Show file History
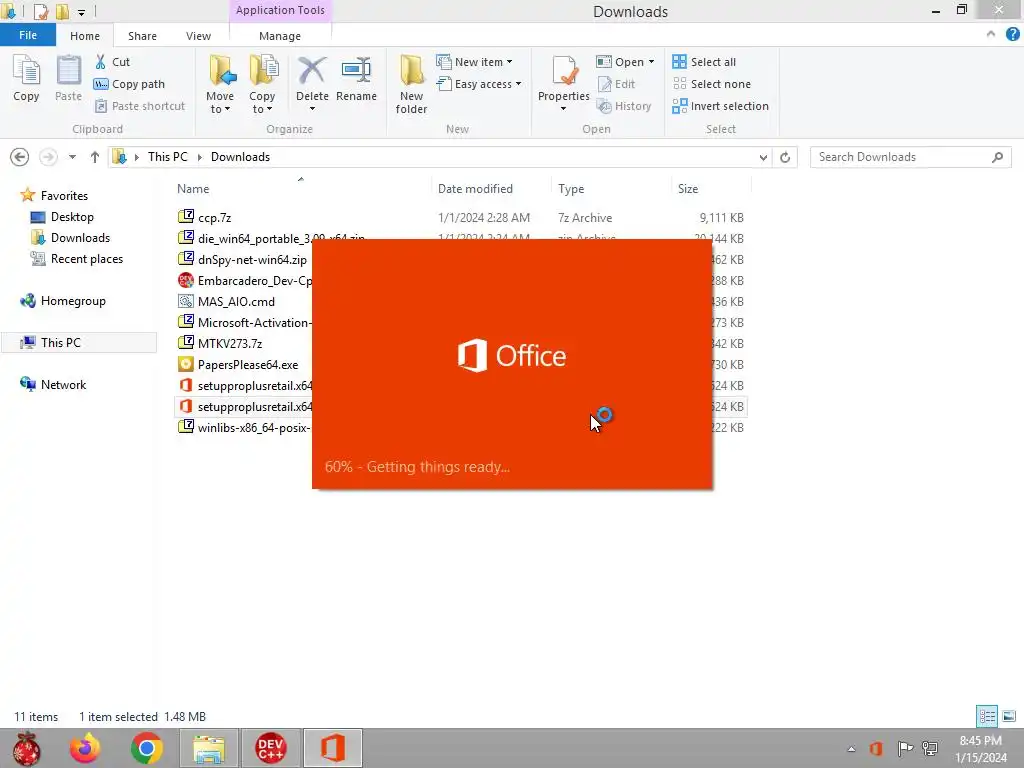The height and width of the screenshot is (768, 1024). (624, 106)
